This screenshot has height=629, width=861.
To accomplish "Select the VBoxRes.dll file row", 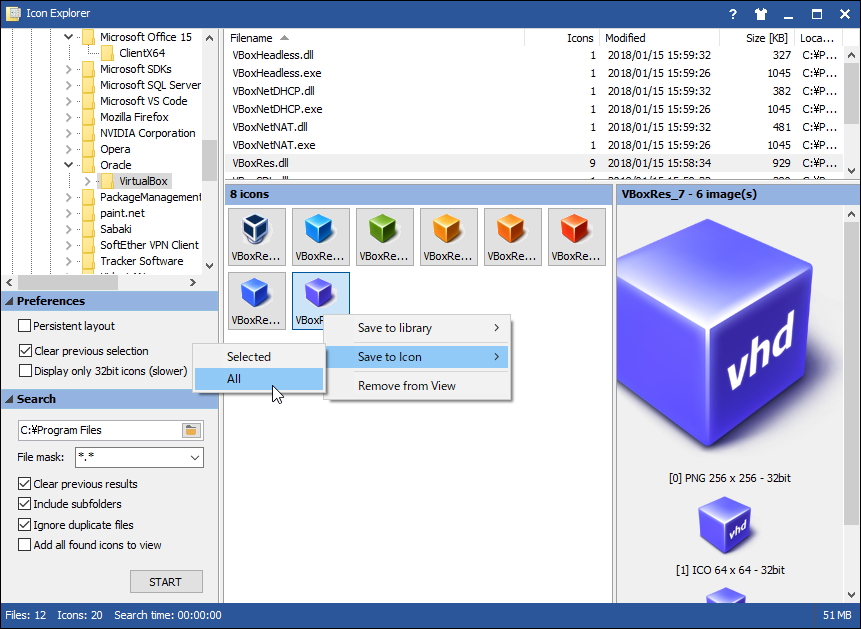I will coord(534,163).
